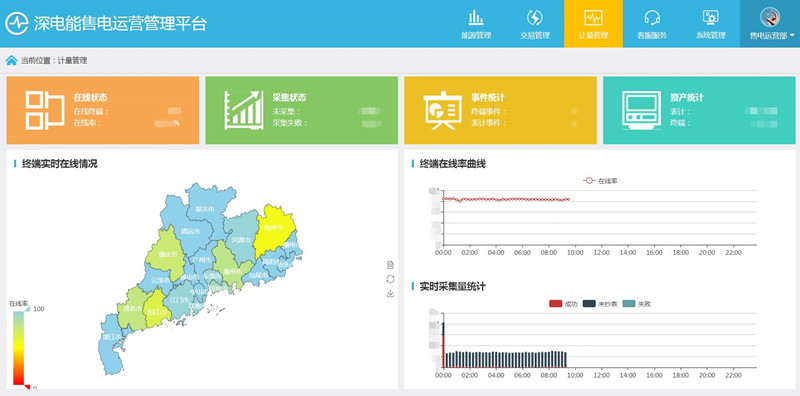Toggle the 成功 legend item
The image size is (800, 396).
point(563,304)
